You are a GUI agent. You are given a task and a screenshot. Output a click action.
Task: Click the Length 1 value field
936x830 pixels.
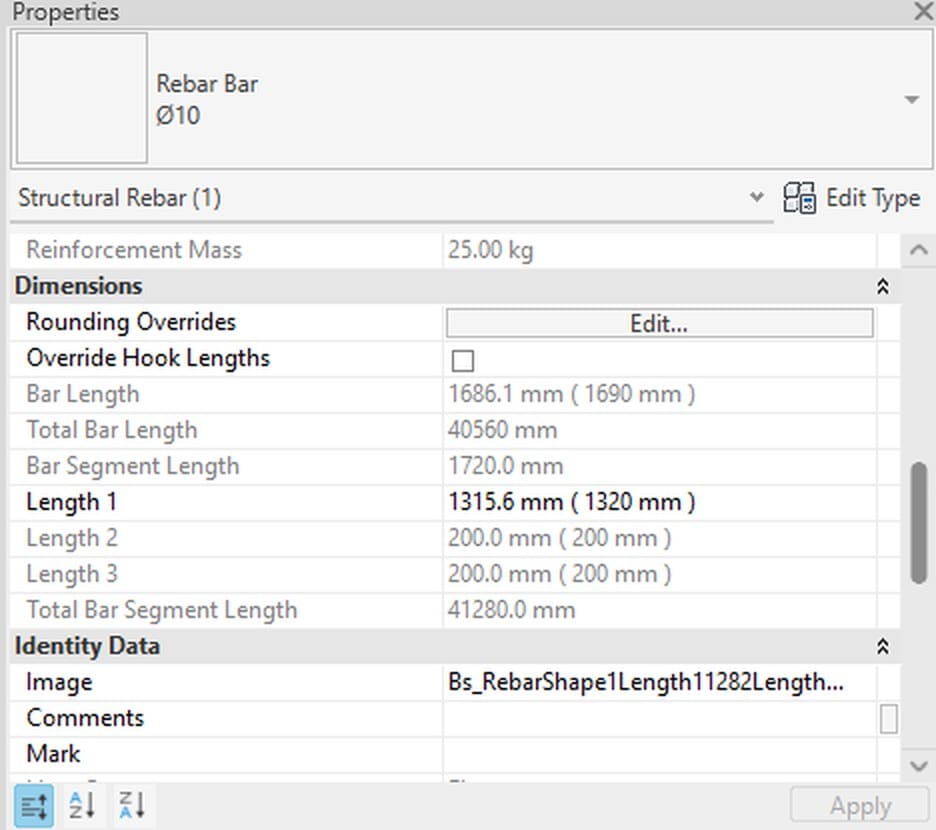pyautogui.click(x=660, y=502)
